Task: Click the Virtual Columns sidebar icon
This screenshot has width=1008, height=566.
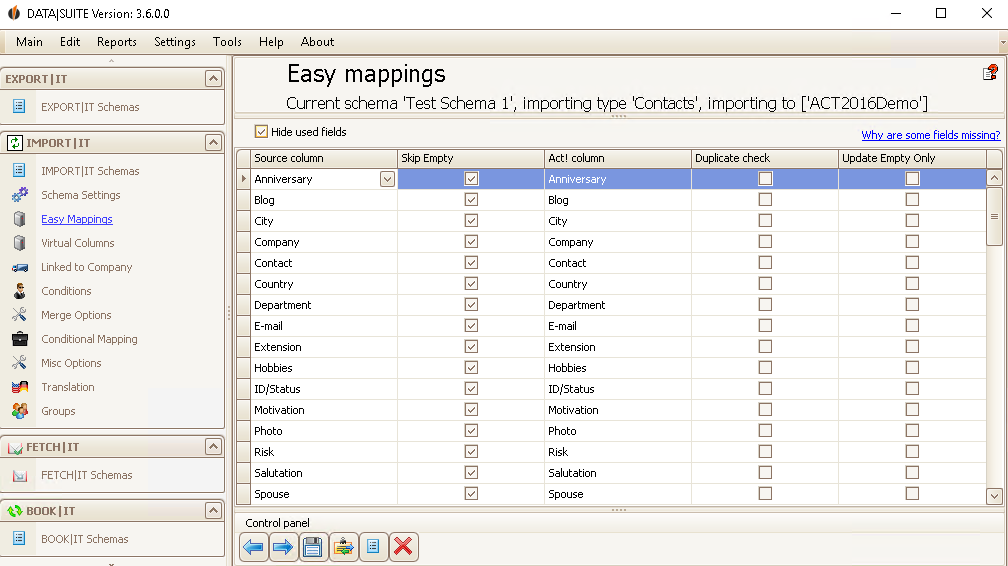Action: (20, 242)
